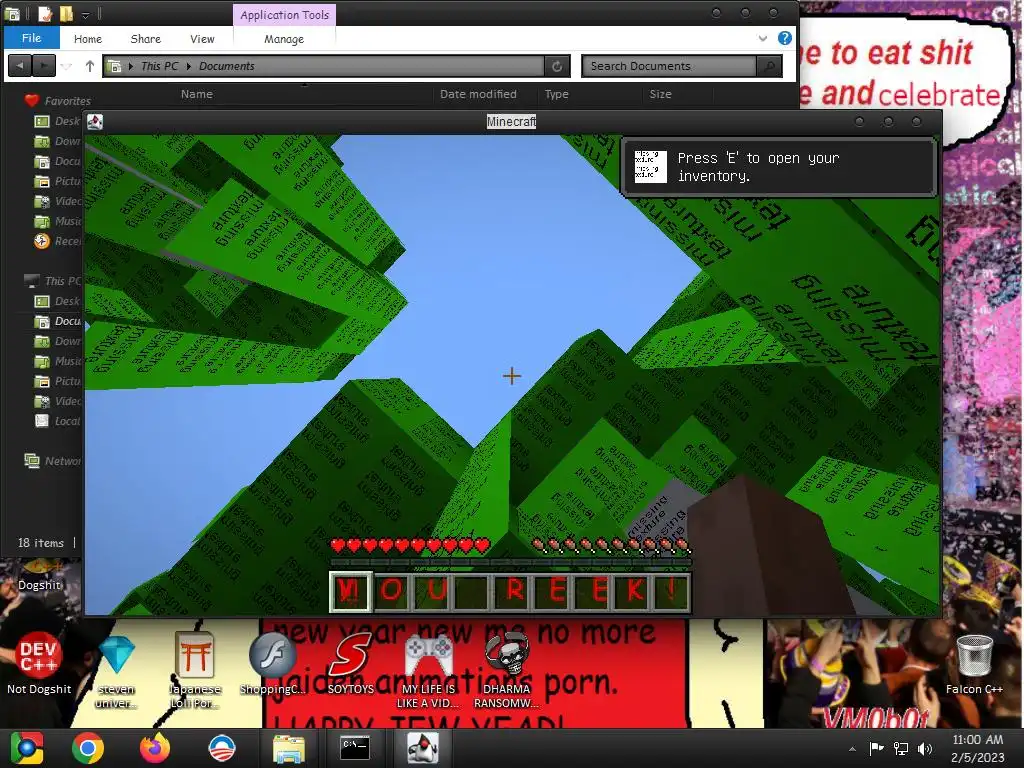Switch to command prompt on taskbar
1024x768 pixels.
(x=355, y=748)
